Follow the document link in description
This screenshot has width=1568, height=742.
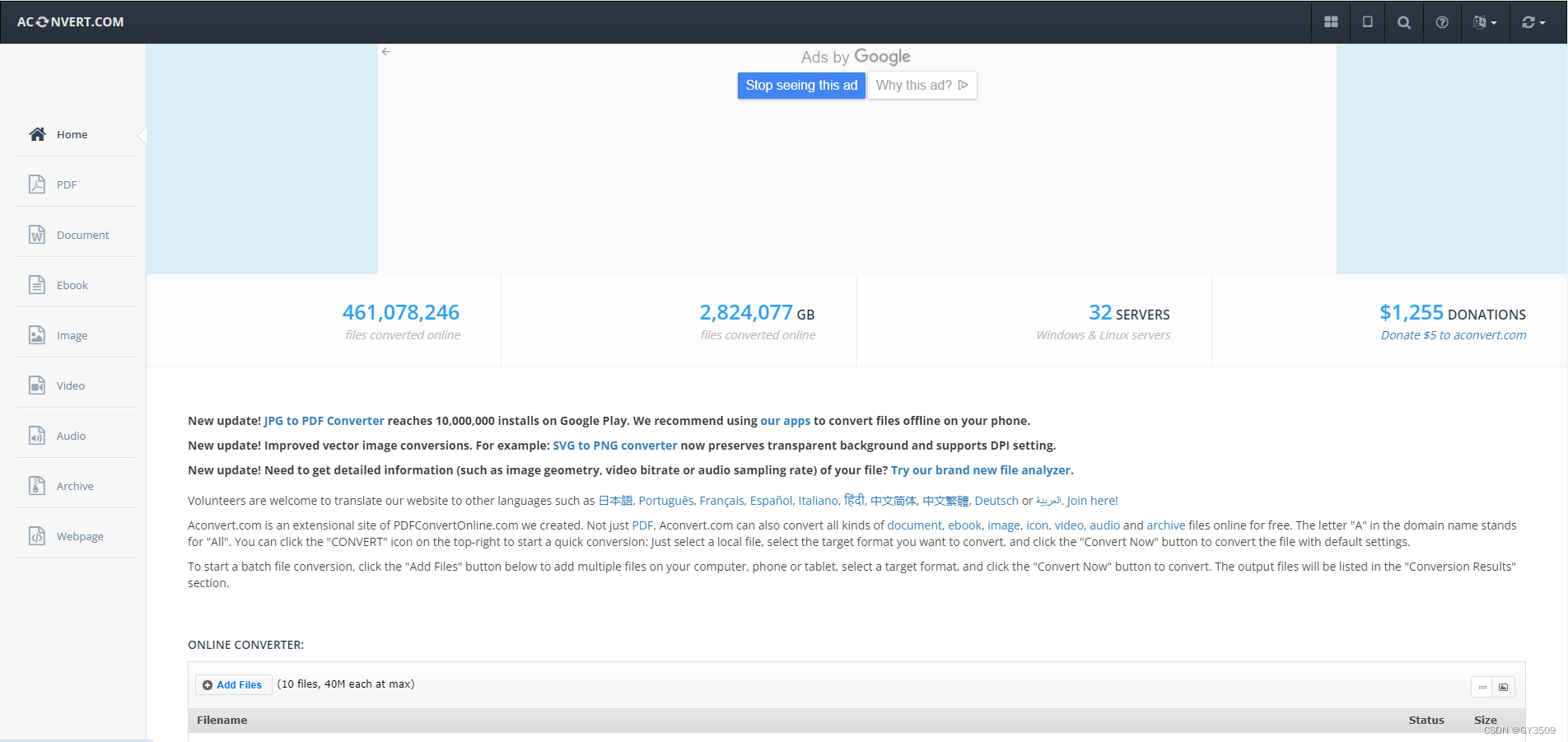click(x=914, y=525)
